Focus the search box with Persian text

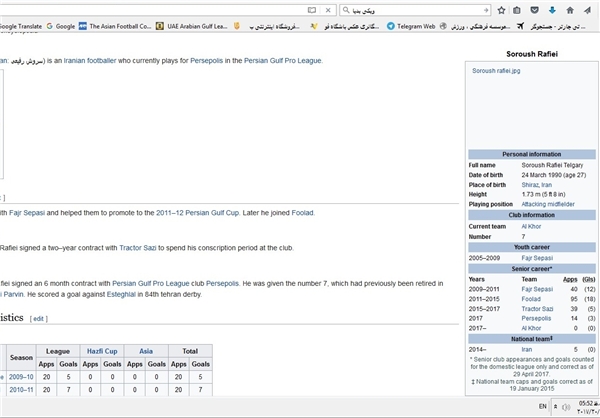[x=415, y=10]
